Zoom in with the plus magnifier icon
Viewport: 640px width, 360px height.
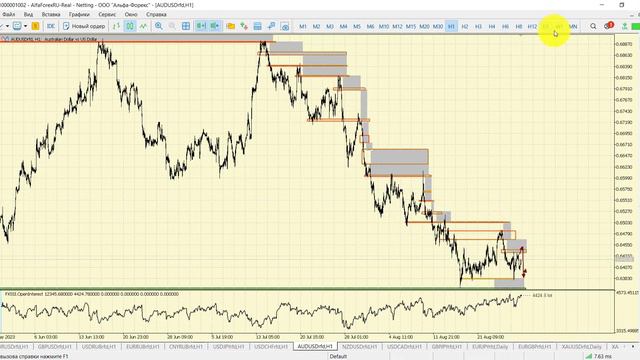159,26
